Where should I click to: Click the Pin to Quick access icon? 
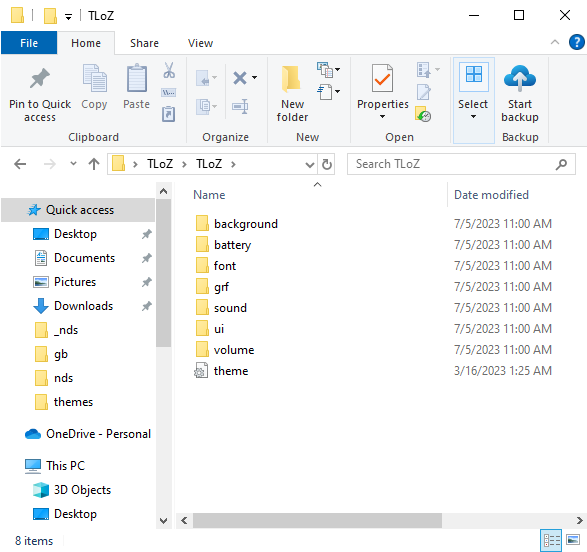pyautogui.click(x=40, y=79)
